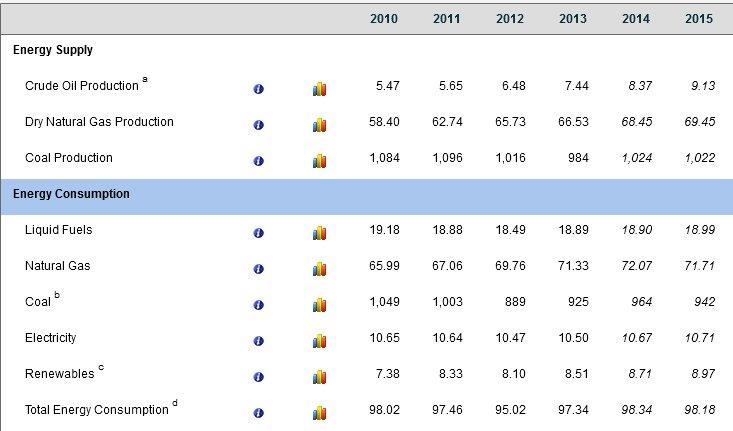Open chart icon for Dry Natural Gas Production

[x=319, y=125]
